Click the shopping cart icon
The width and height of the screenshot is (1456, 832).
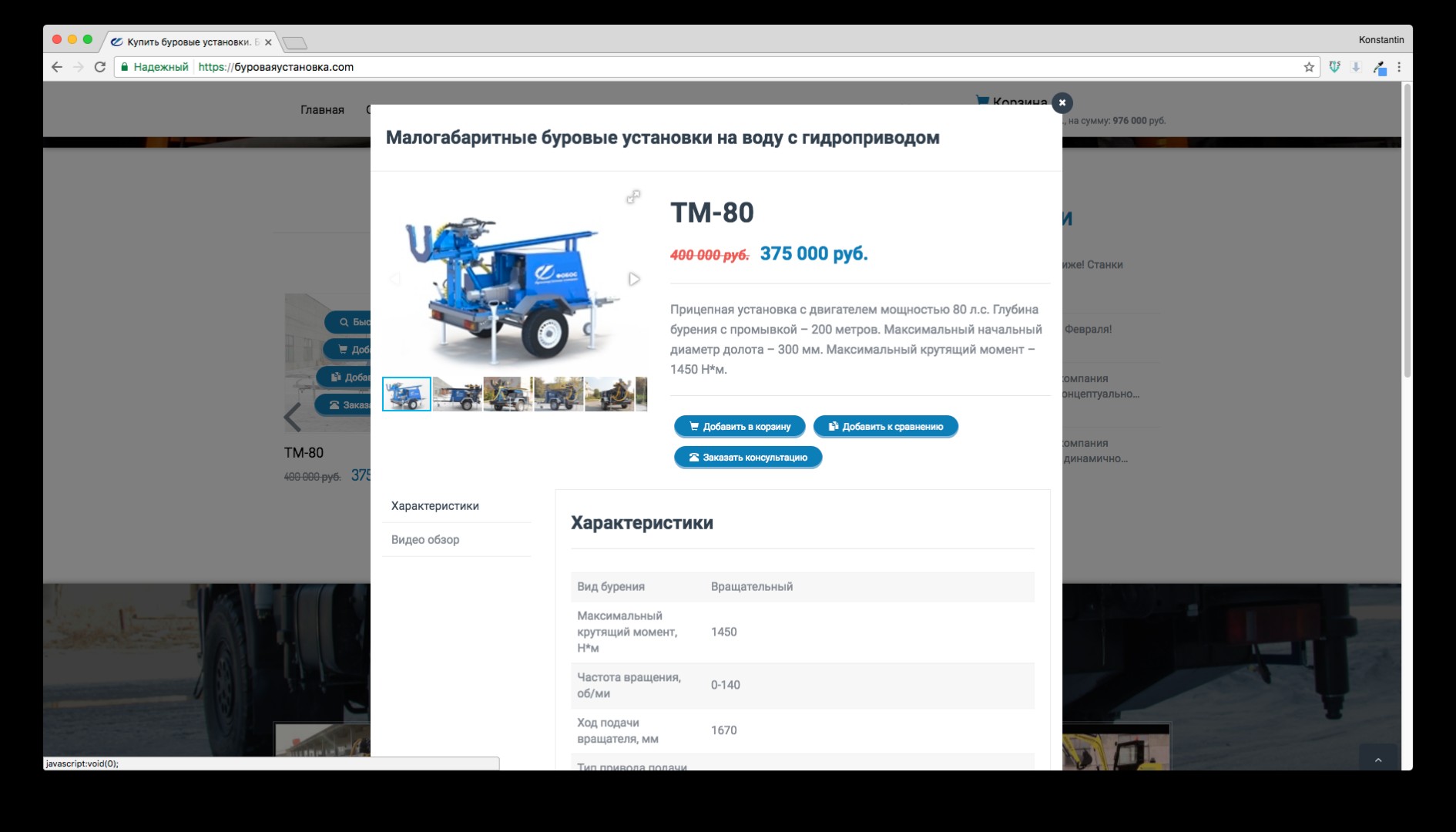[982, 101]
